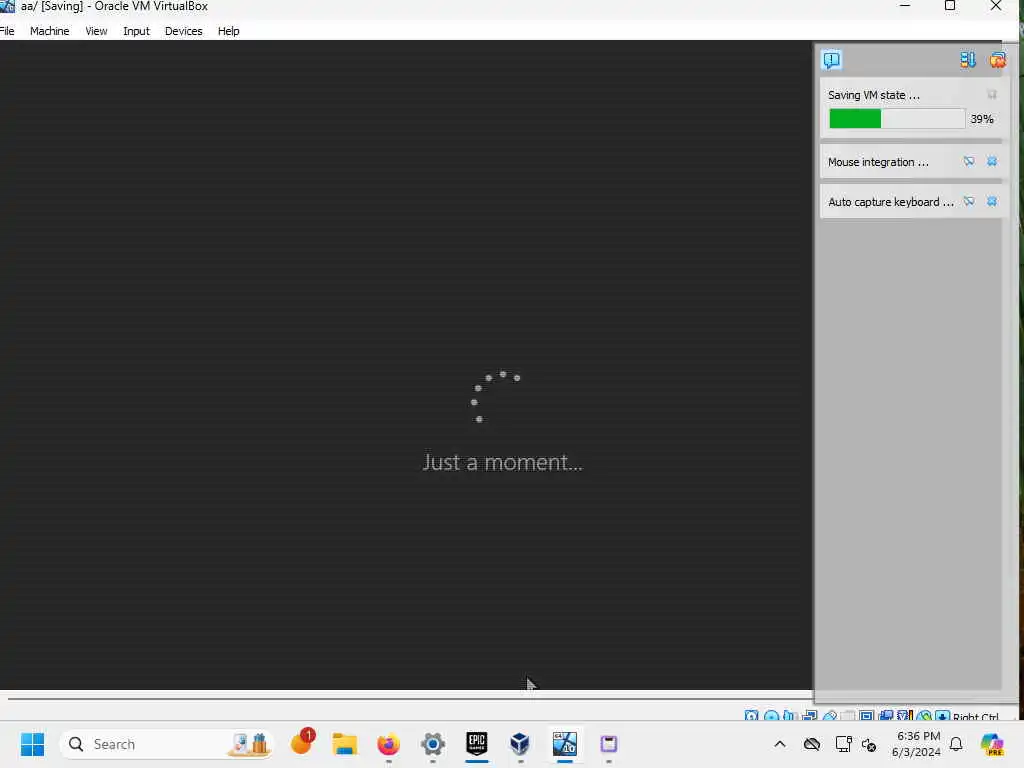Image resolution: width=1024 pixels, height=768 pixels.
Task: Click the 'Saving VM state ...' notification text
Action: pyautogui.click(x=874, y=95)
